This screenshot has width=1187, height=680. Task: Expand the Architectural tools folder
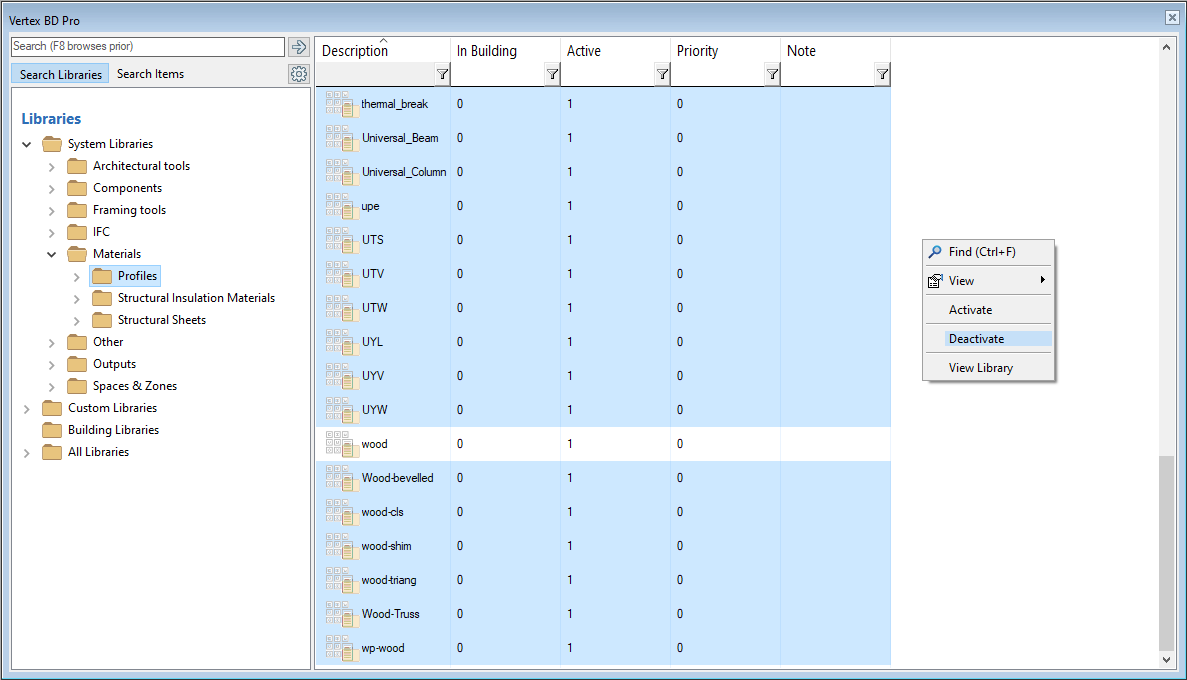click(x=52, y=166)
